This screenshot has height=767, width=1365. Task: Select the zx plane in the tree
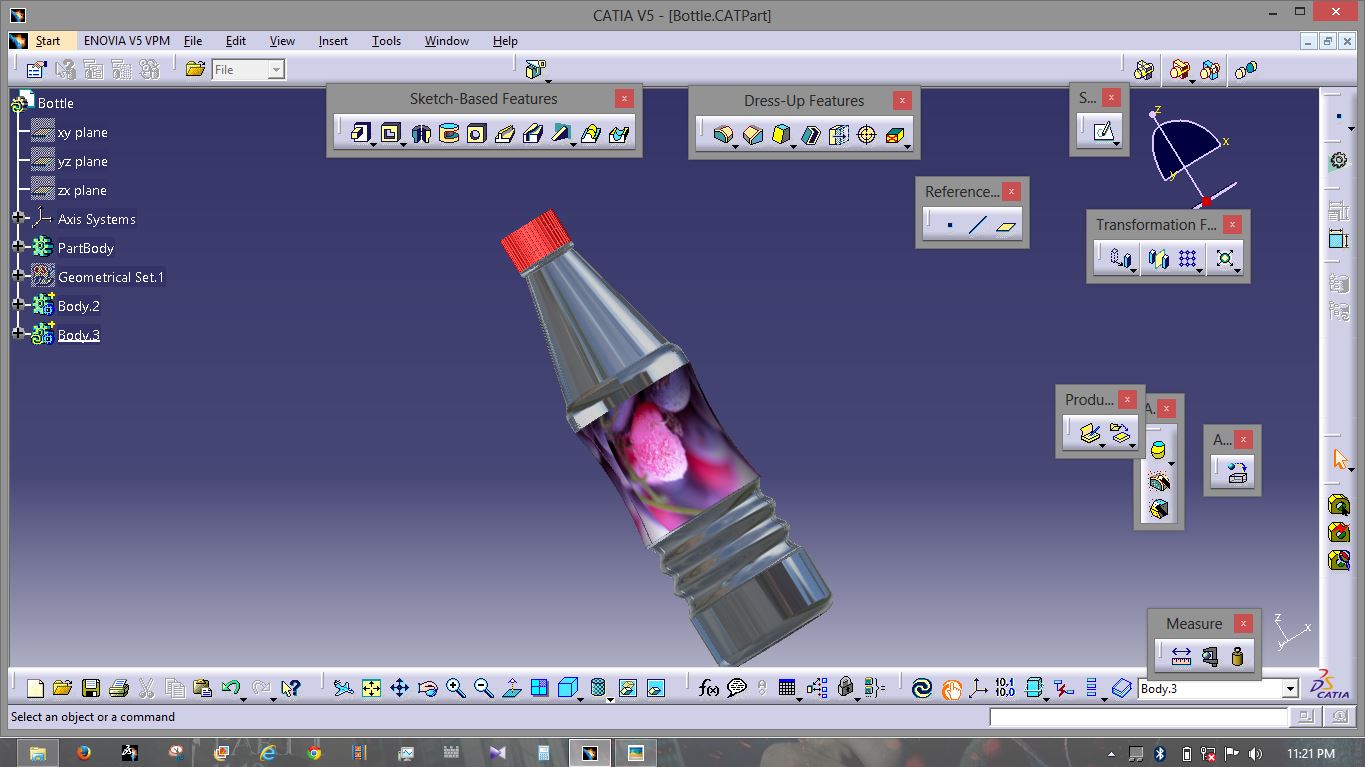82,190
